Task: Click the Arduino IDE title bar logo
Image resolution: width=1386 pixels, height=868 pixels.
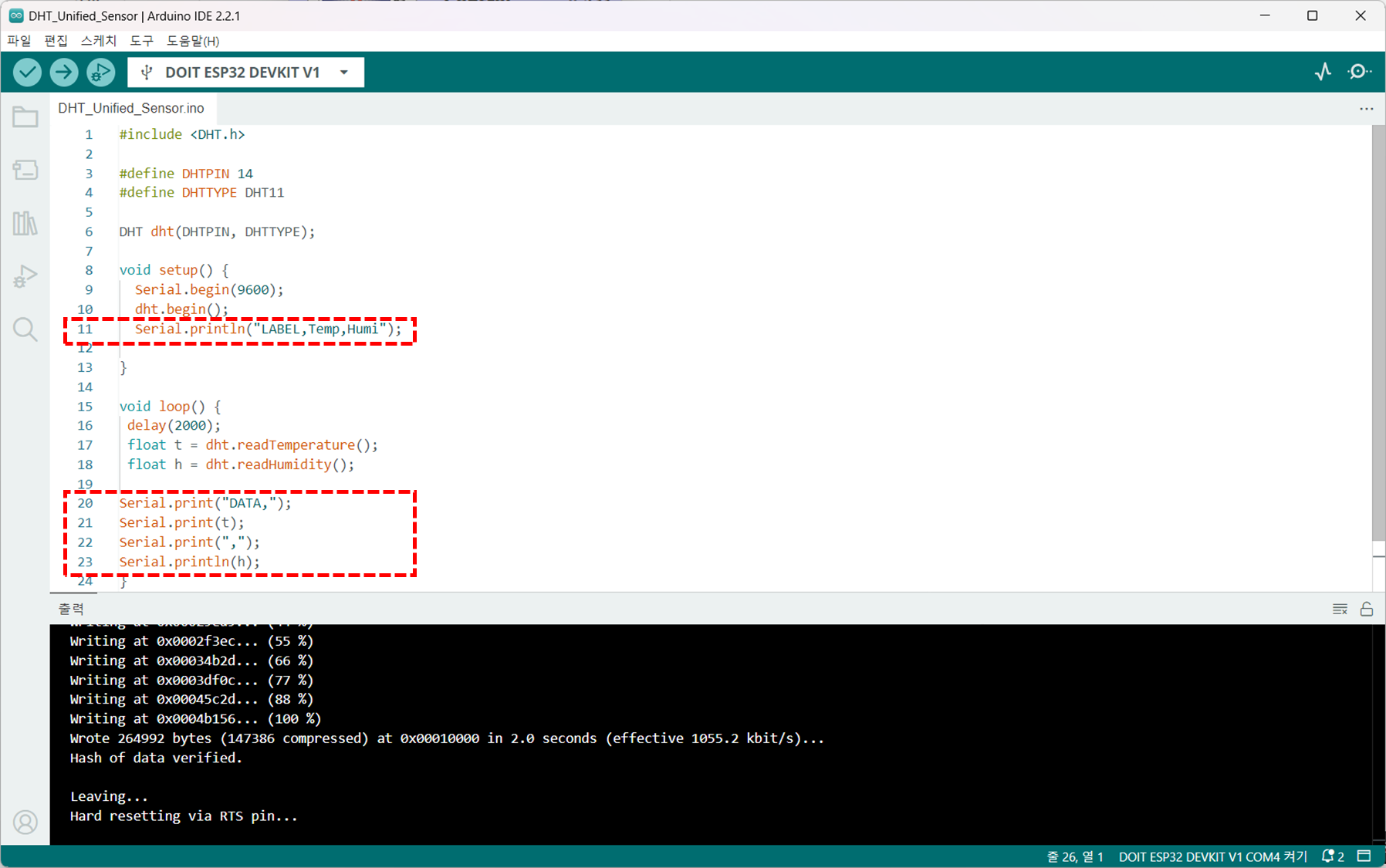Action: 16,15
